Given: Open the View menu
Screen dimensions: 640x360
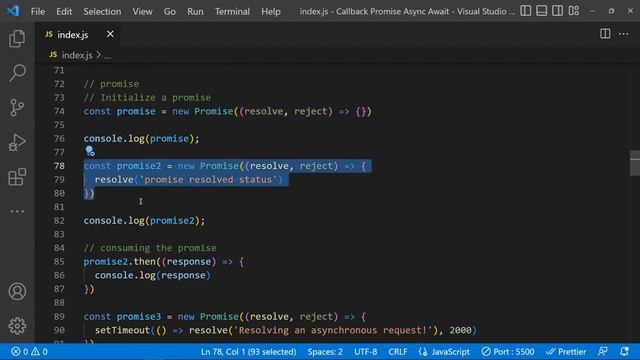Looking at the screenshot, I should 142,11.
